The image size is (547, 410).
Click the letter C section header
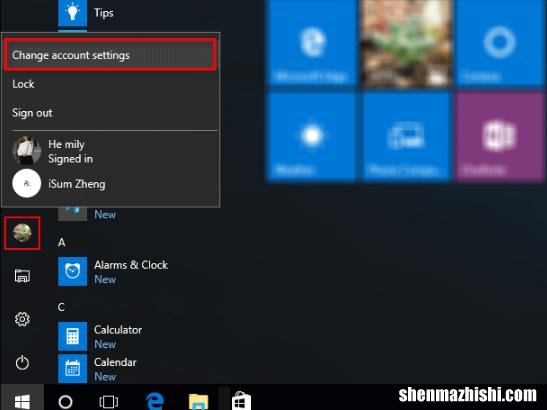coord(61,307)
